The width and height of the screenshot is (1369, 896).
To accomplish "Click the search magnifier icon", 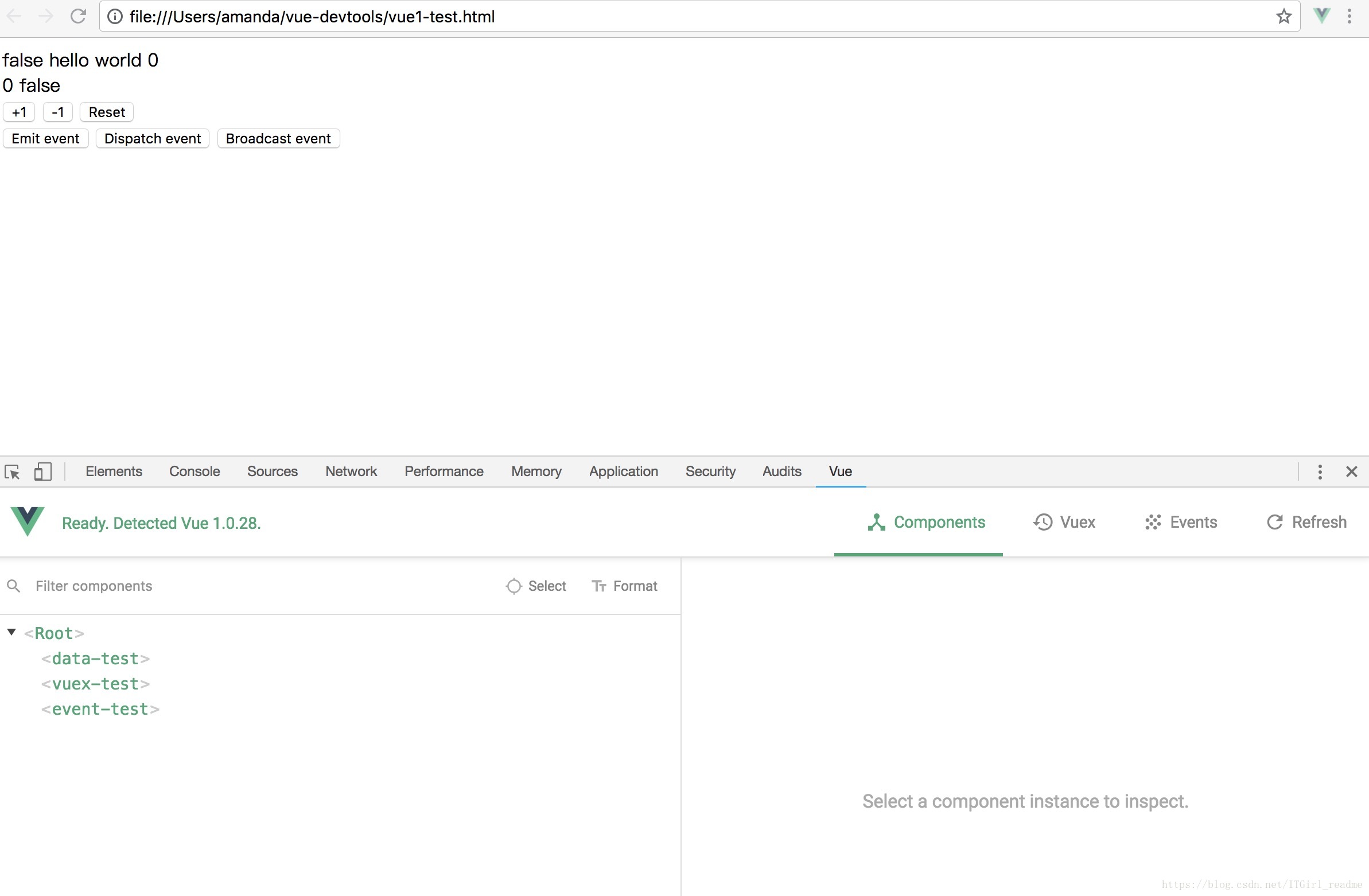I will [14, 586].
